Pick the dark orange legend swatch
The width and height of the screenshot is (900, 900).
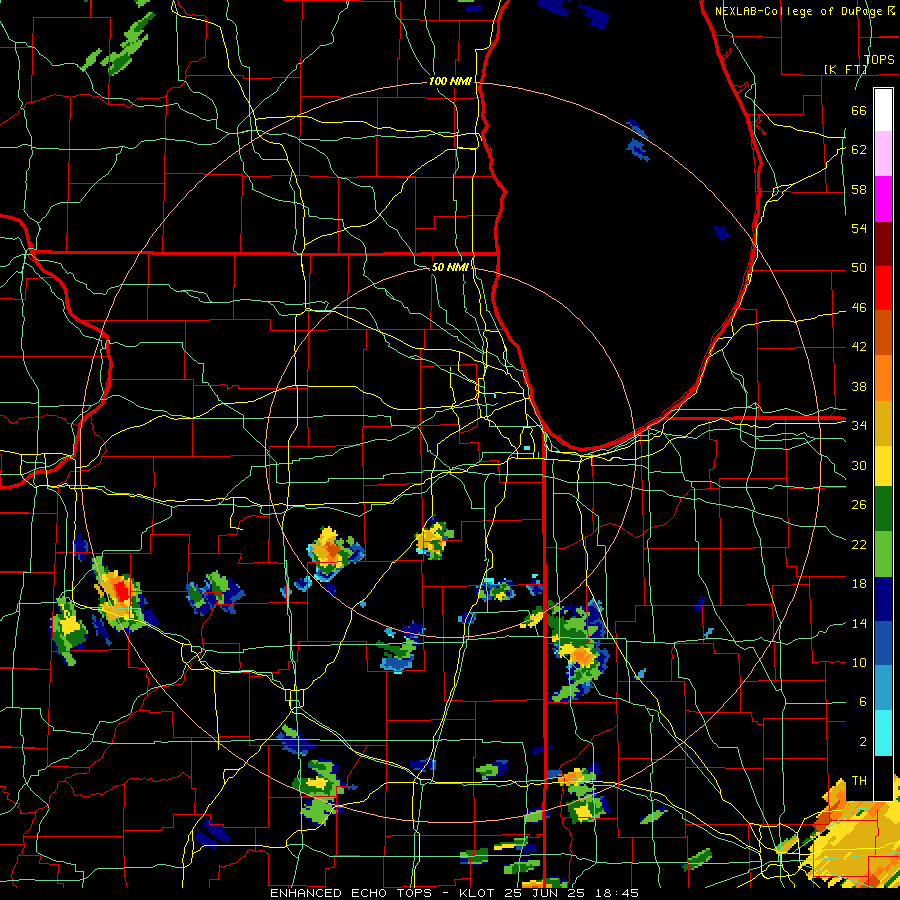[883, 333]
